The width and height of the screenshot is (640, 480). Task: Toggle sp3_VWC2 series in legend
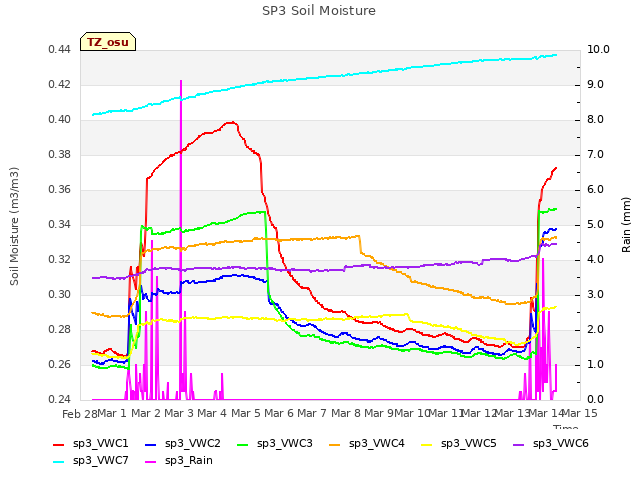(x=182, y=444)
